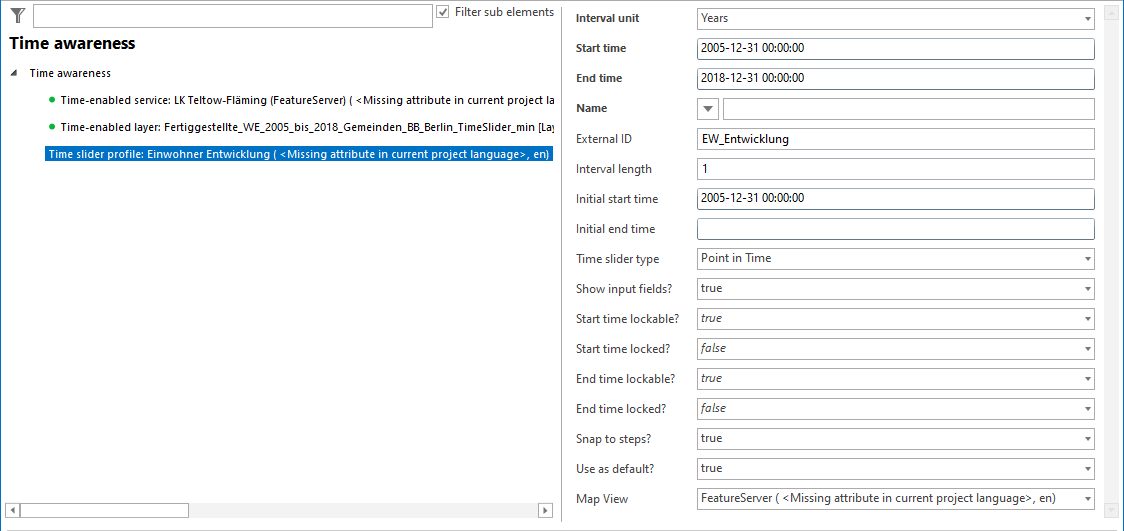Image resolution: width=1124 pixels, height=531 pixels.
Task: Click the Time awareness heading text
Action: click(72, 44)
